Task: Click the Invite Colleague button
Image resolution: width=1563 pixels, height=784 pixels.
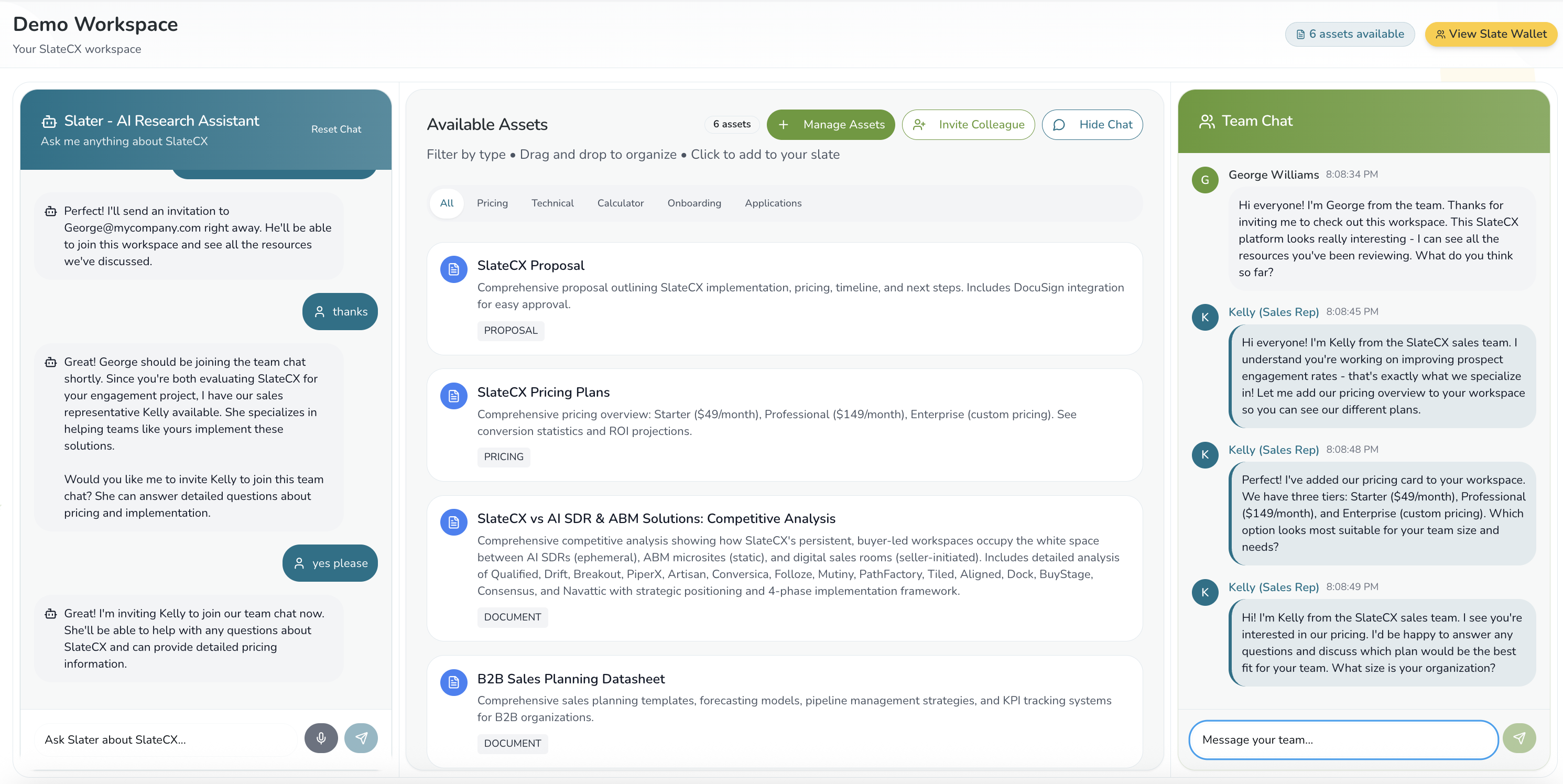Action: [969, 124]
